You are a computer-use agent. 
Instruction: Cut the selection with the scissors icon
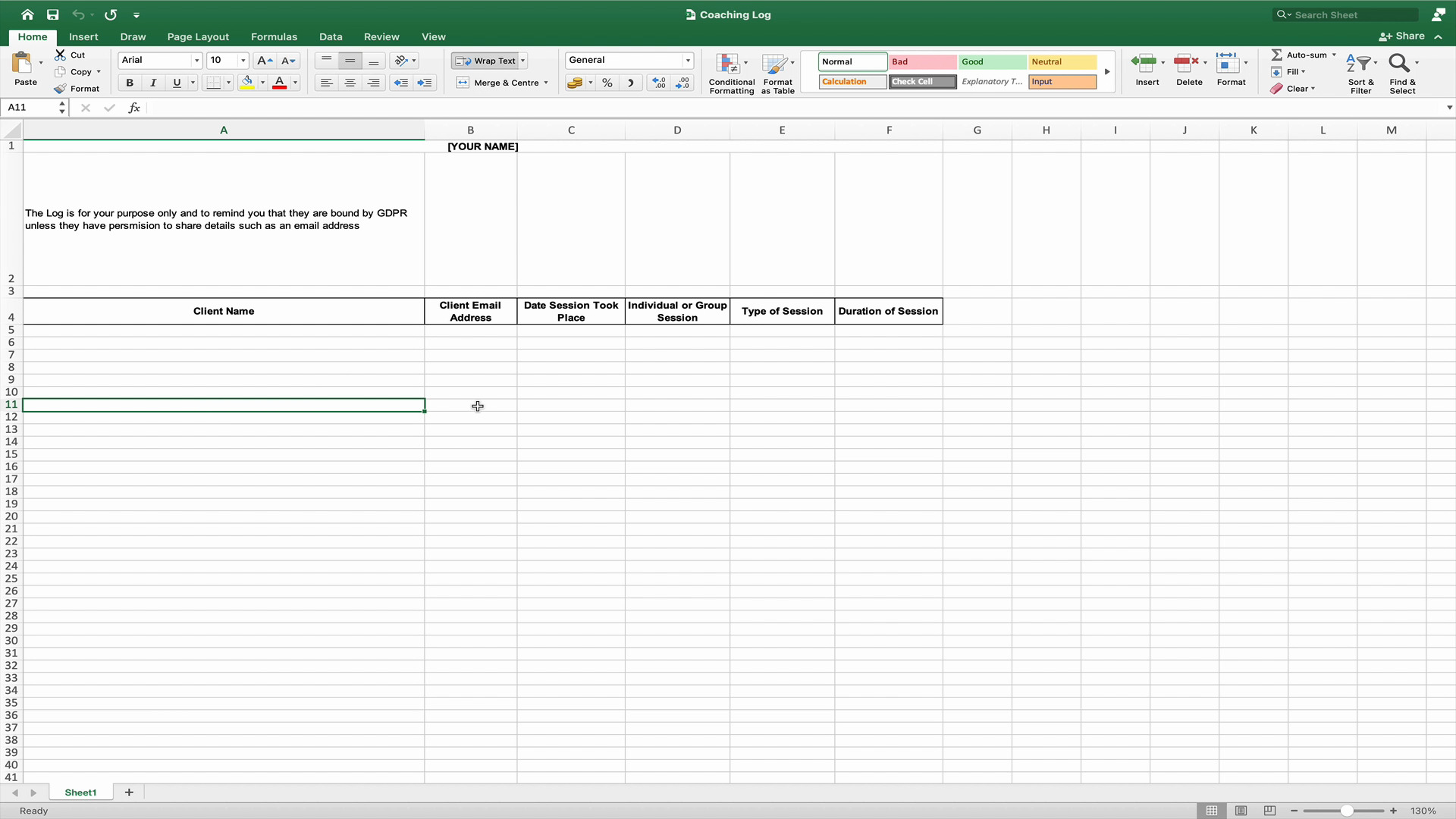click(61, 55)
